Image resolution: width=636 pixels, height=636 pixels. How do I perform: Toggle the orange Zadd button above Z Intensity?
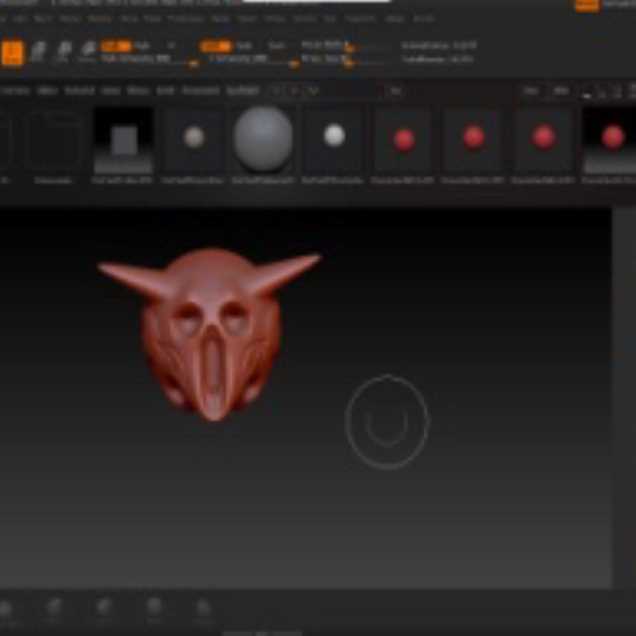point(216,46)
